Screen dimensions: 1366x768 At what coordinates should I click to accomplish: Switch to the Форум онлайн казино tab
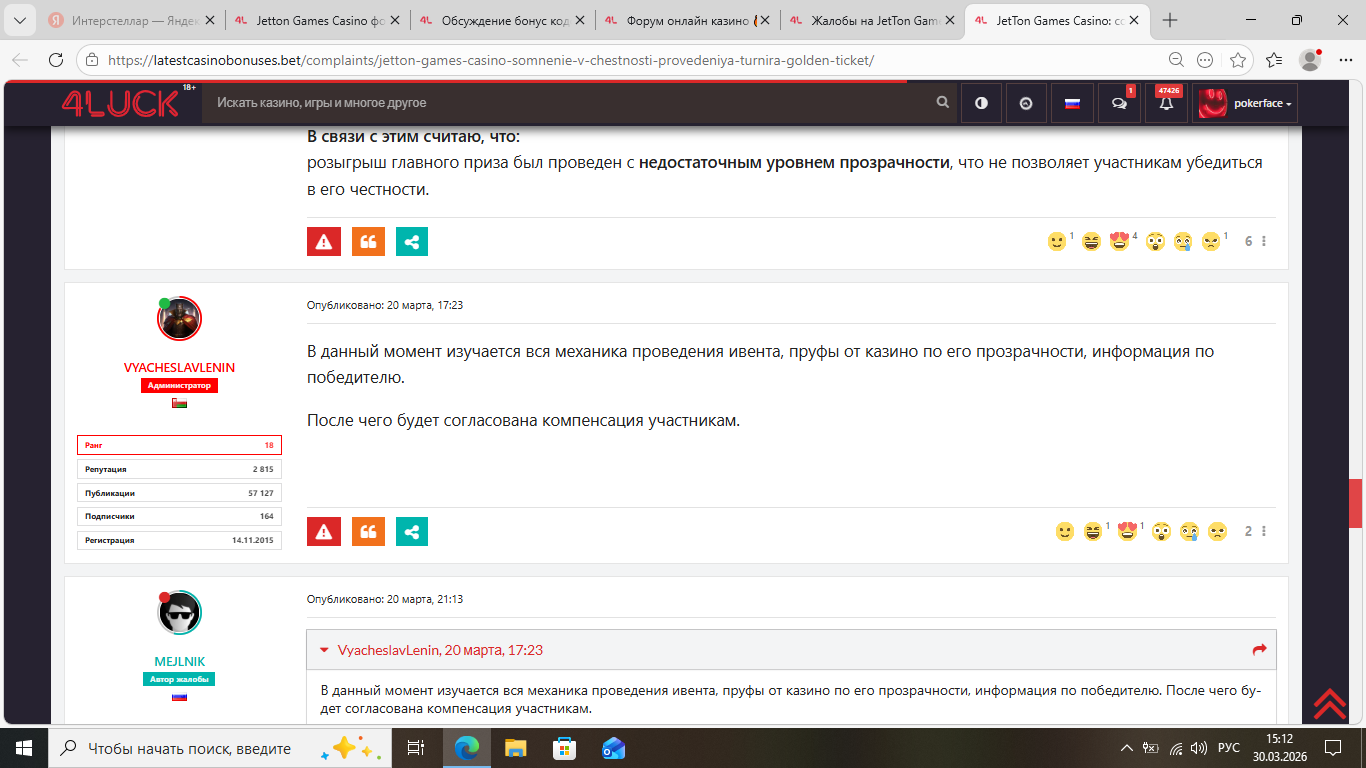coord(680,20)
